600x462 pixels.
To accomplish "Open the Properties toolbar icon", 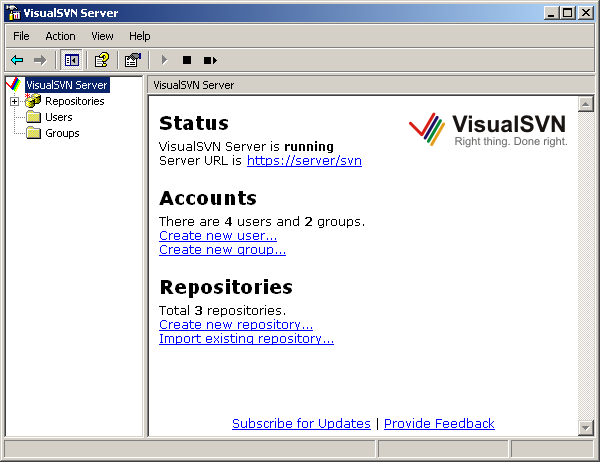I will click(x=133, y=60).
